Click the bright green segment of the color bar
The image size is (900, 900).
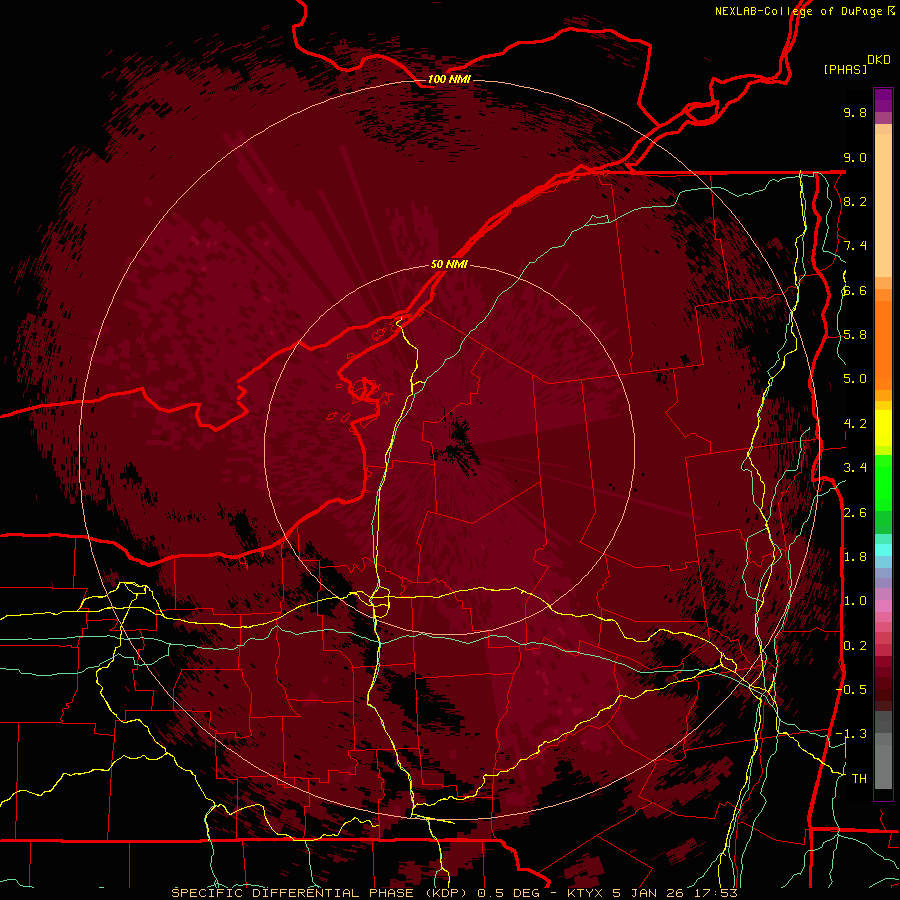click(x=883, y=482)
